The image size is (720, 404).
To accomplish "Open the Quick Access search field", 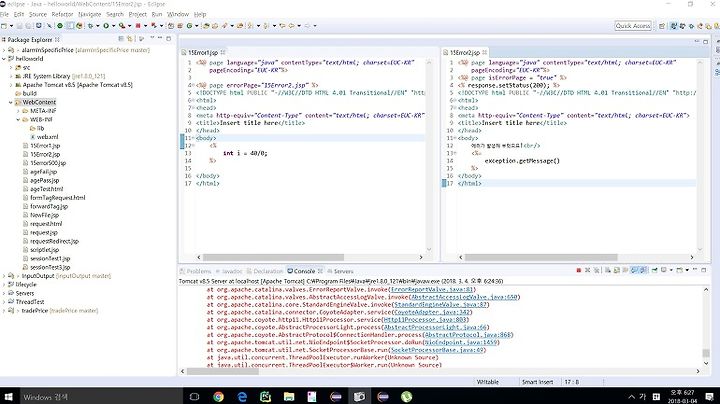I will click(x=633, y=26).
